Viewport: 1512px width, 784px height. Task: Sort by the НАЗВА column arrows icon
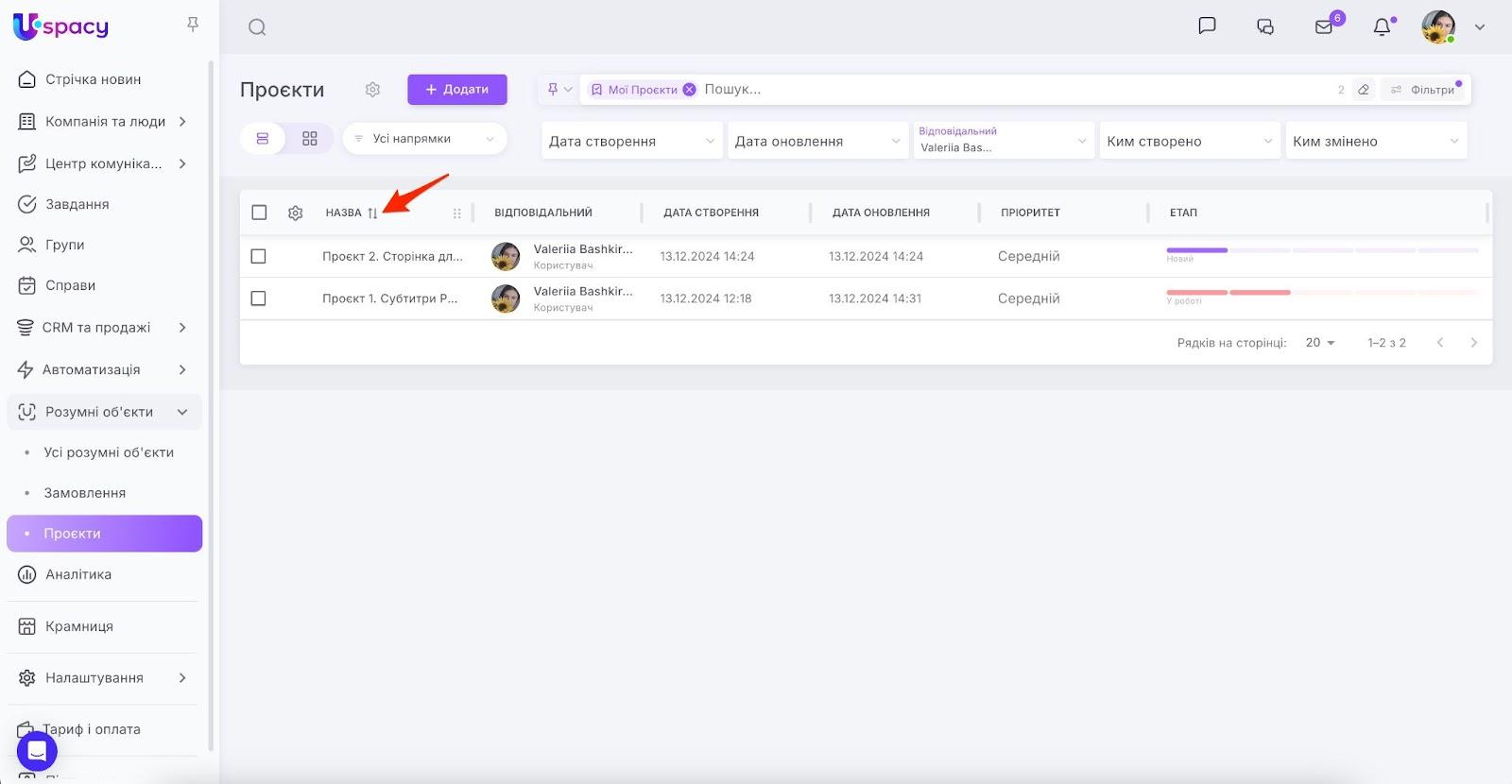pyautogui.click(x=372, y=213)
